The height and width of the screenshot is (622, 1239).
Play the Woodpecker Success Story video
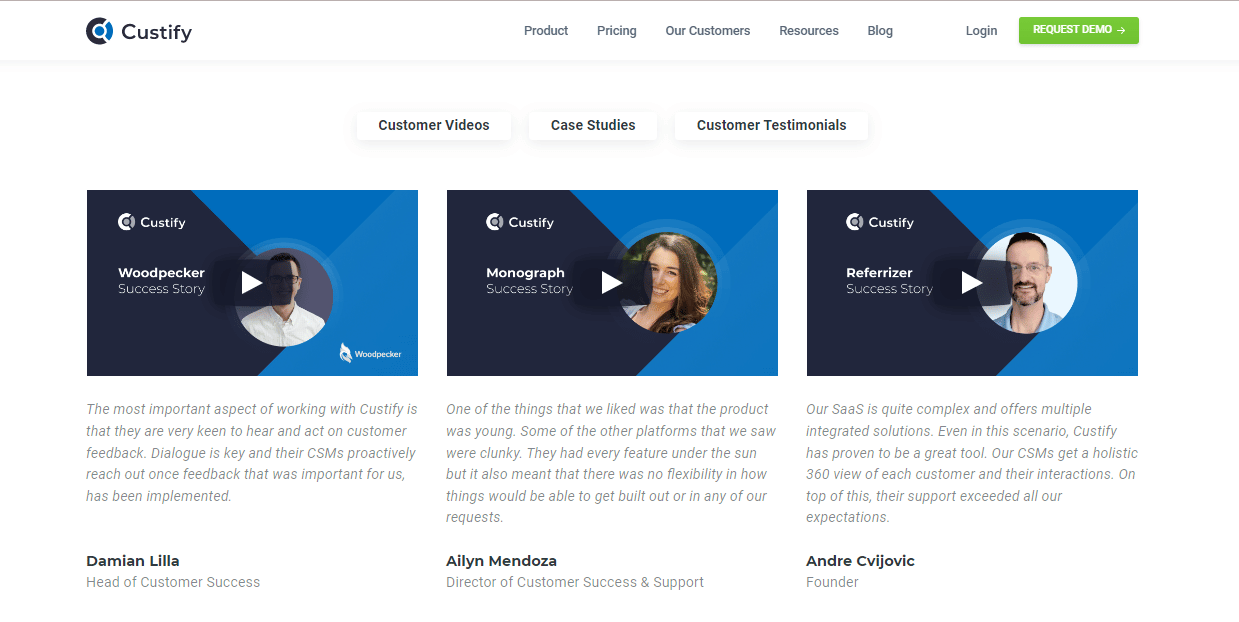[x=252, y=283]
